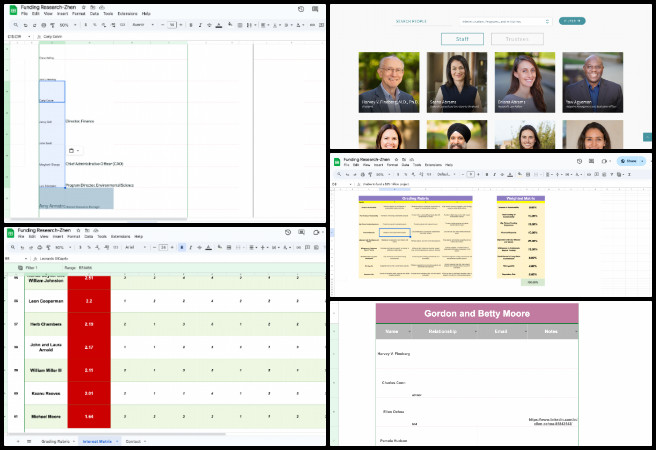Image resolution: width=656 pixels, height=450 pixels.
Task: Open the font family dropdown in the job titles sheet
Action: point(143,25)
